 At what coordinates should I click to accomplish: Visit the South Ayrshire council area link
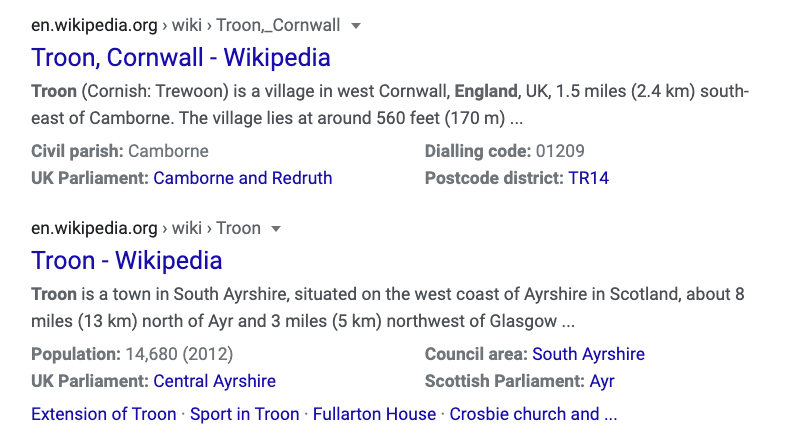tap(588, 354)
